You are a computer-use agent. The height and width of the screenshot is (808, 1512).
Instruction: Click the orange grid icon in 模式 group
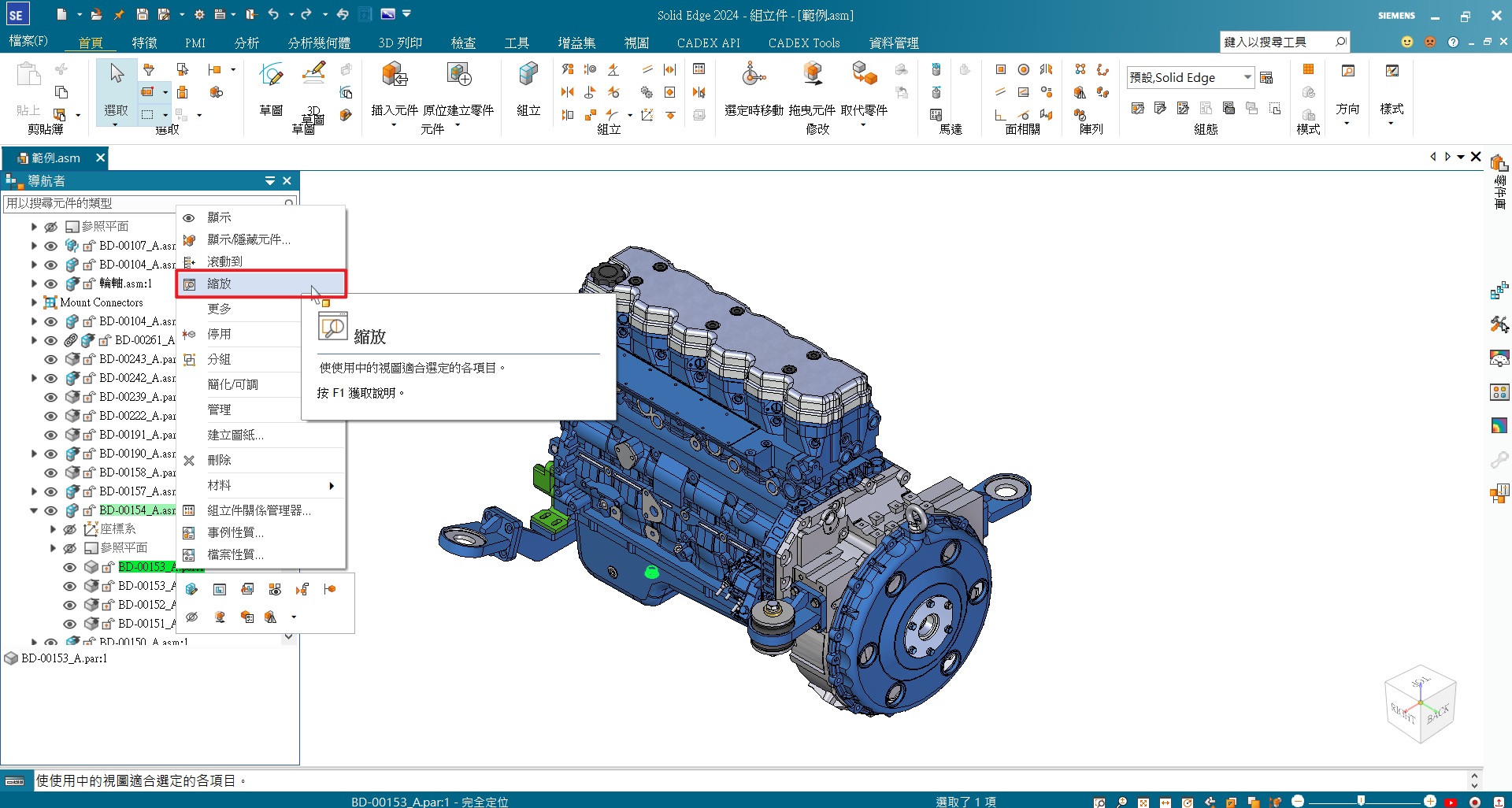(1308, 69)
